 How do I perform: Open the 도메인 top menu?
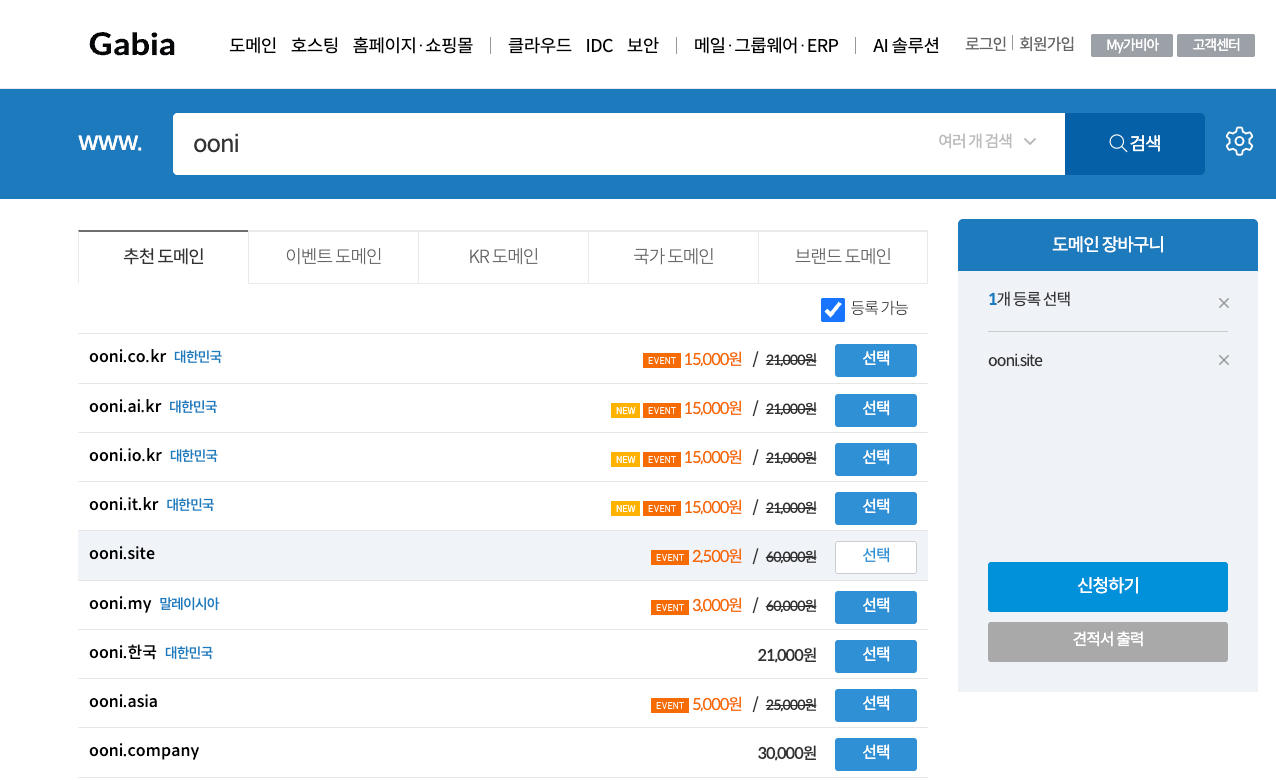[253, 46]
